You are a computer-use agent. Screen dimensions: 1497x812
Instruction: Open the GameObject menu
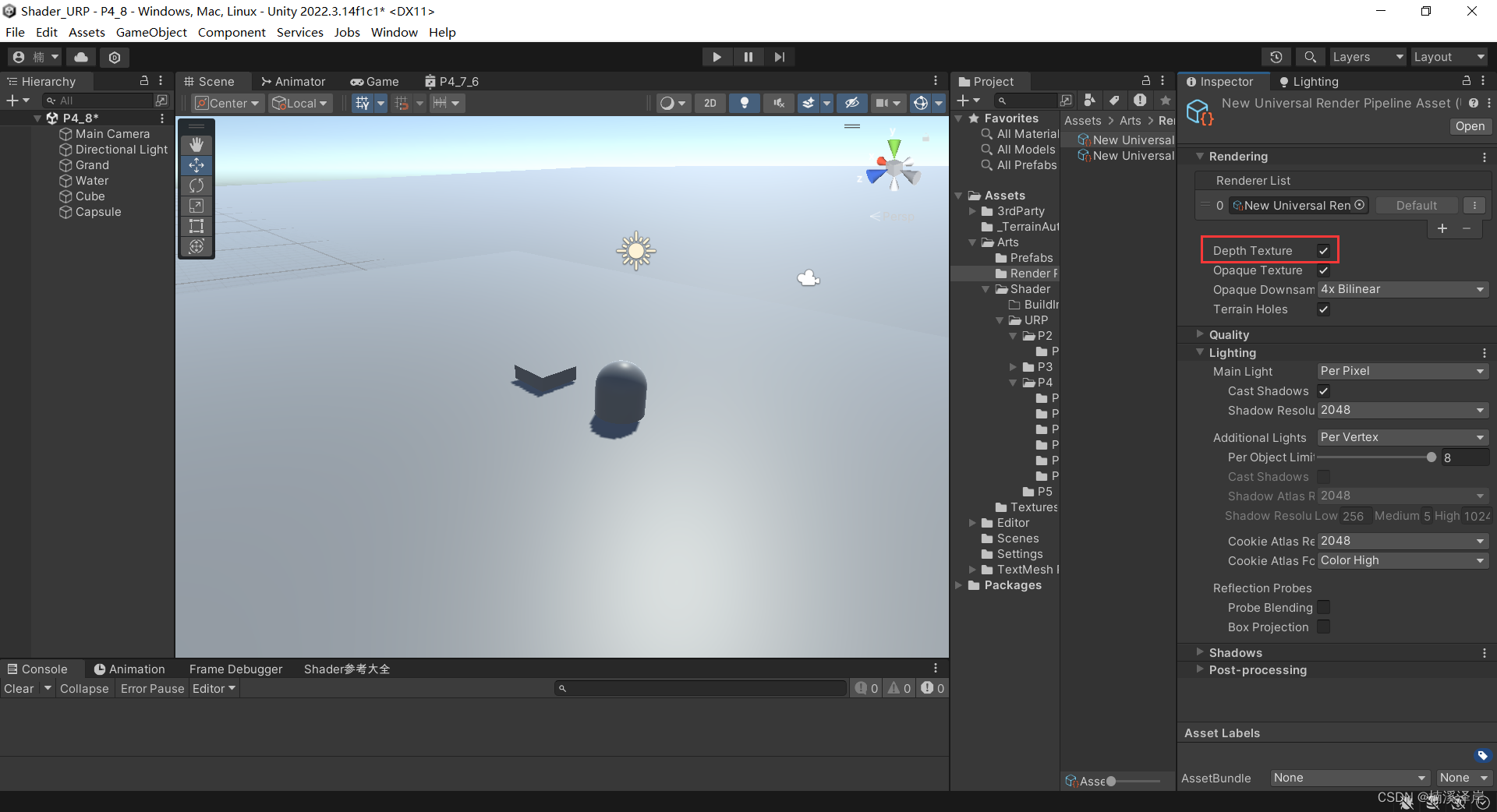pyautogui.click(x=151, y=32)
